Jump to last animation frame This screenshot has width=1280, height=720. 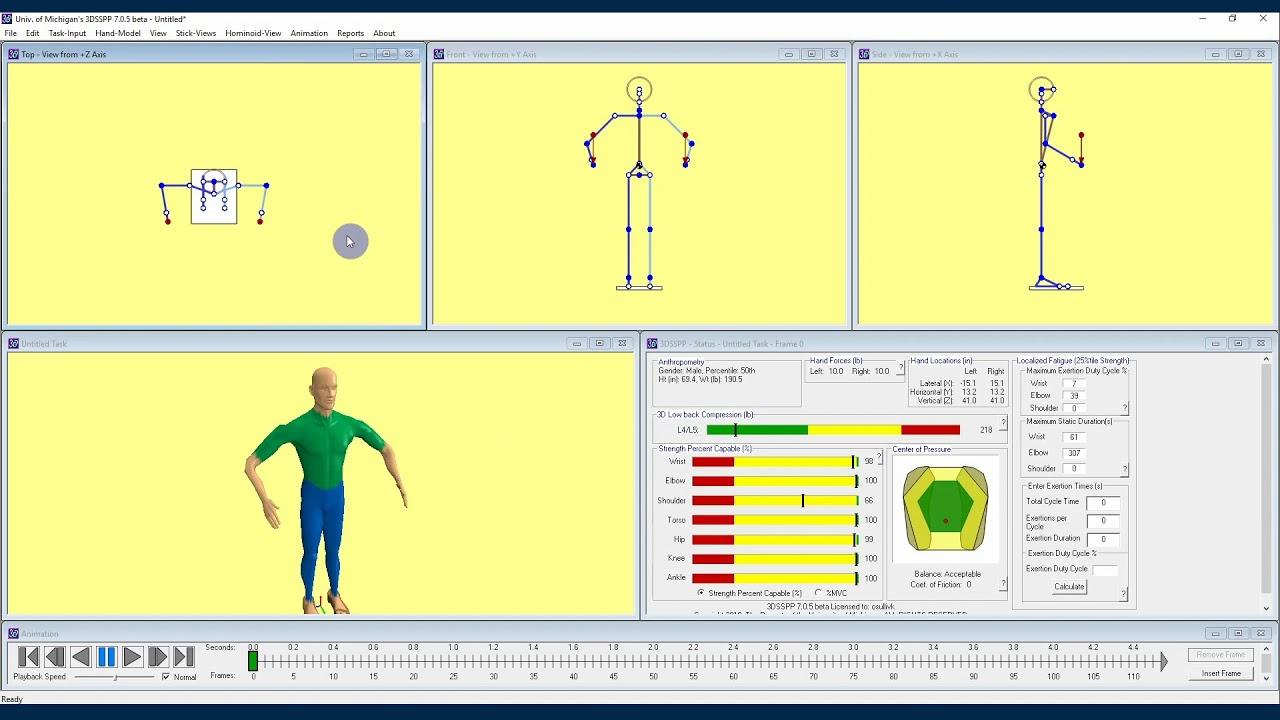(184, 657)
